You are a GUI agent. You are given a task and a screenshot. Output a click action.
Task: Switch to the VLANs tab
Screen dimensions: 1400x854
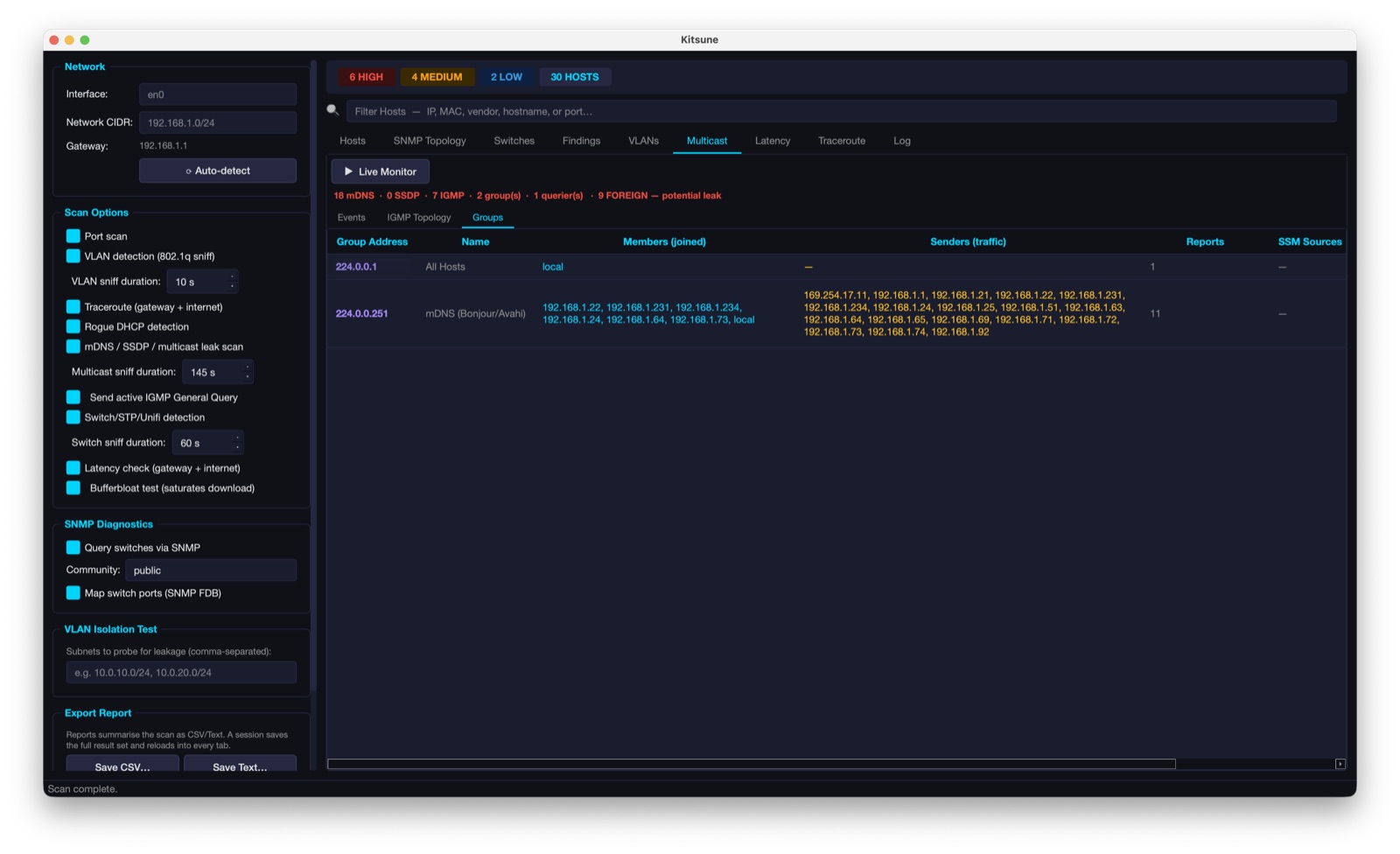(643, 141)
